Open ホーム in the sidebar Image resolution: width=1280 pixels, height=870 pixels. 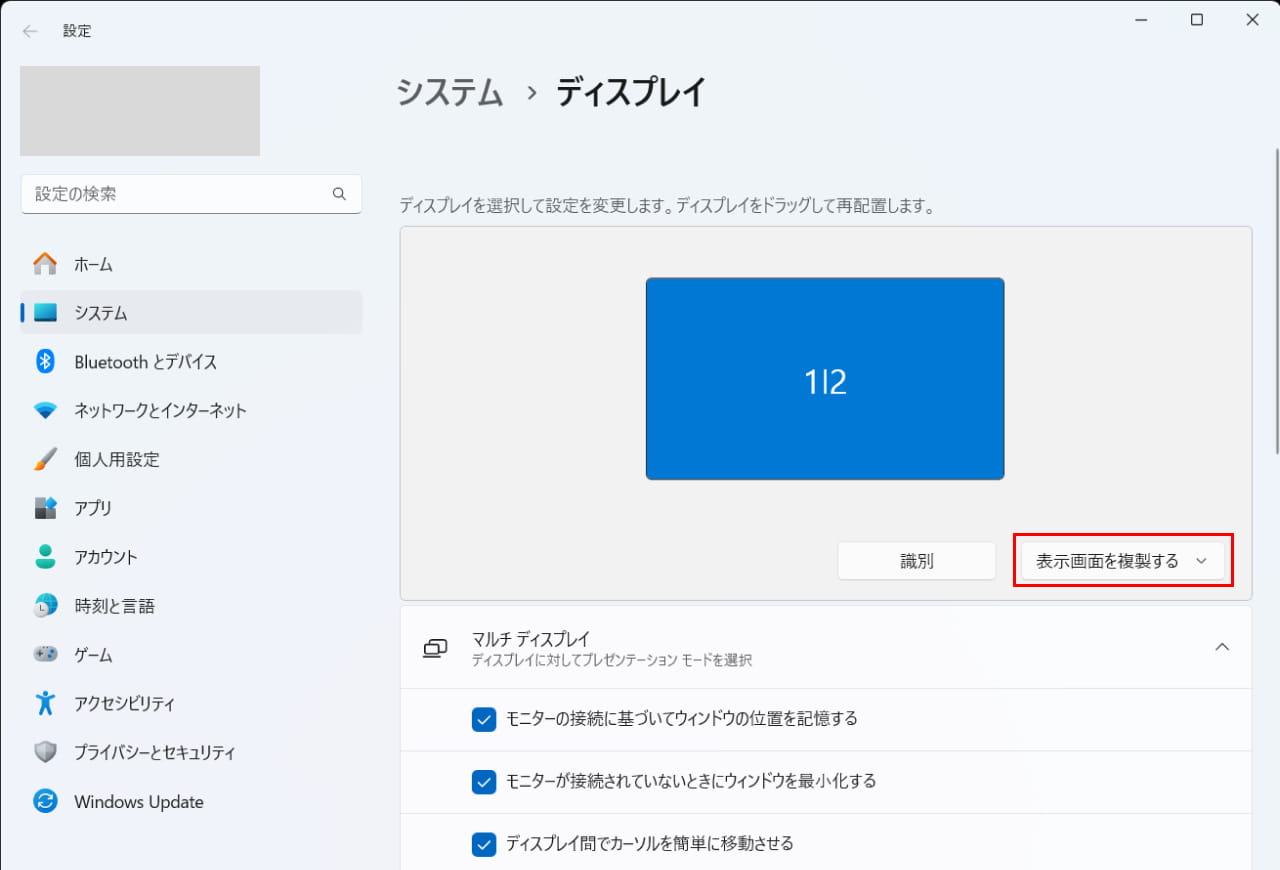(x=191, y=264)
